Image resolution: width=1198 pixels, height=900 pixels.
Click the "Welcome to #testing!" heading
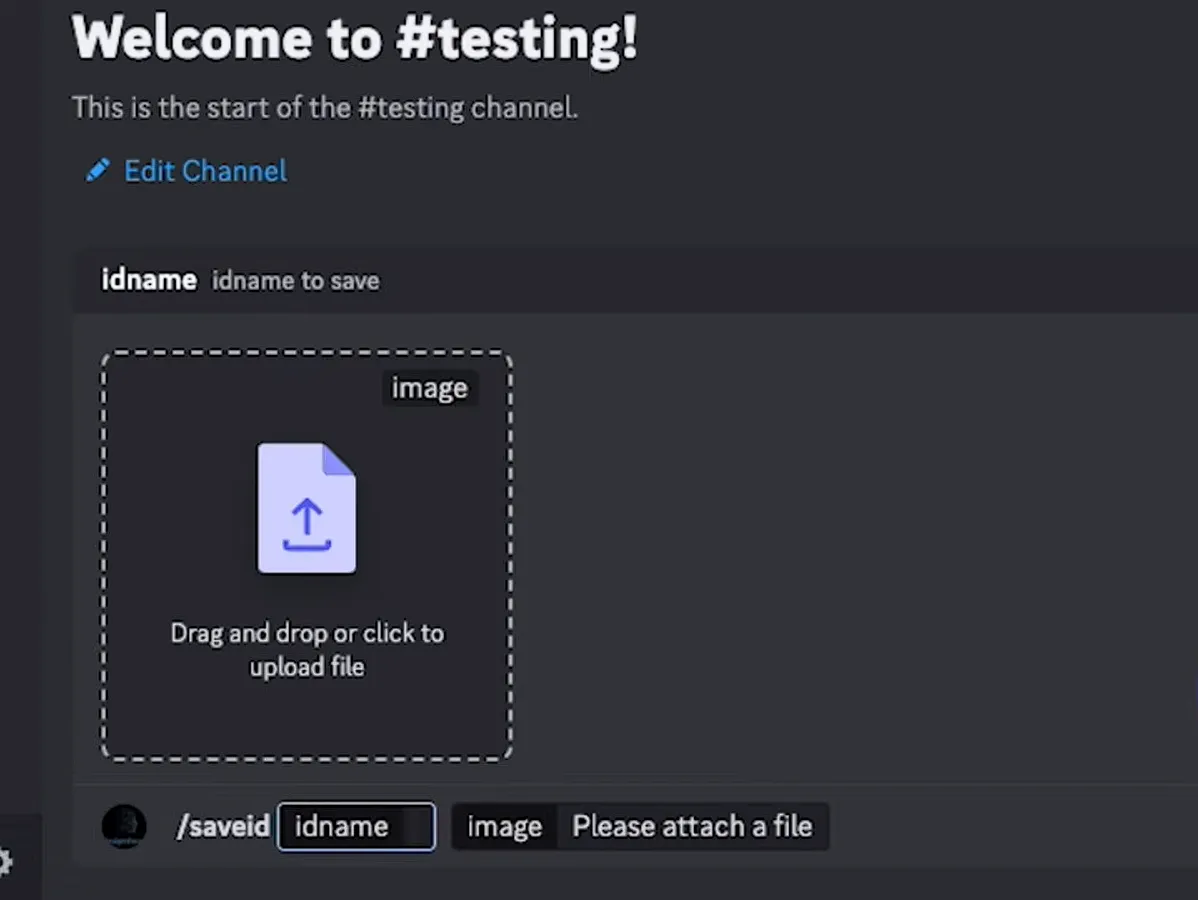pyautogui.click(x=354, y=40)
